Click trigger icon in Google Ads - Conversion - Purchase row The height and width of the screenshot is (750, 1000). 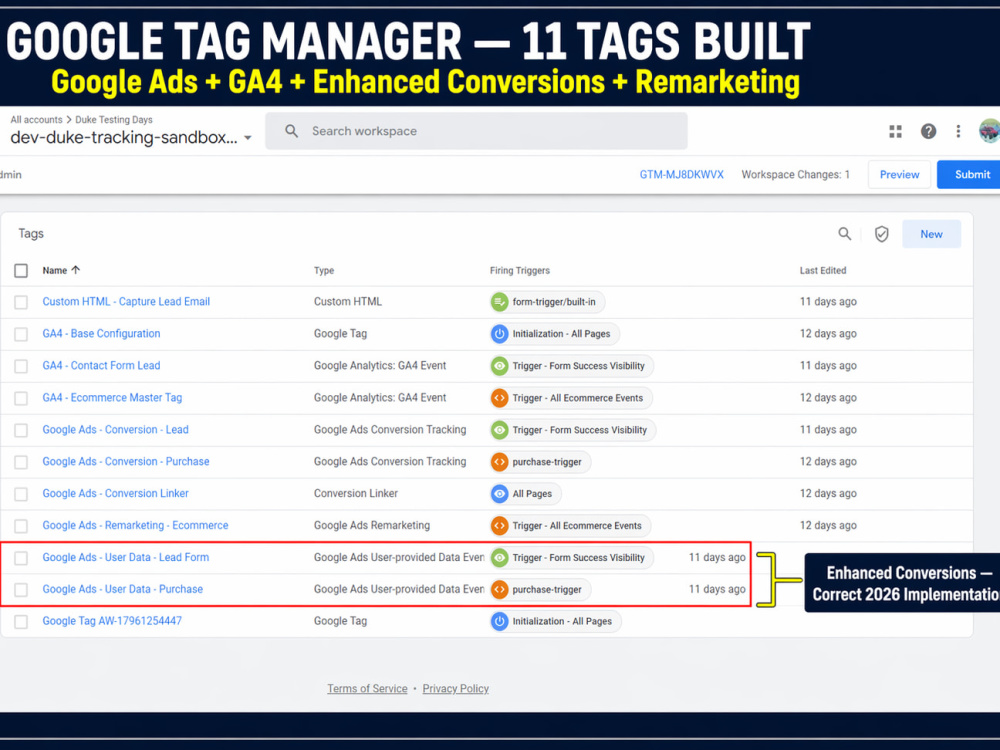coord(499,462)
